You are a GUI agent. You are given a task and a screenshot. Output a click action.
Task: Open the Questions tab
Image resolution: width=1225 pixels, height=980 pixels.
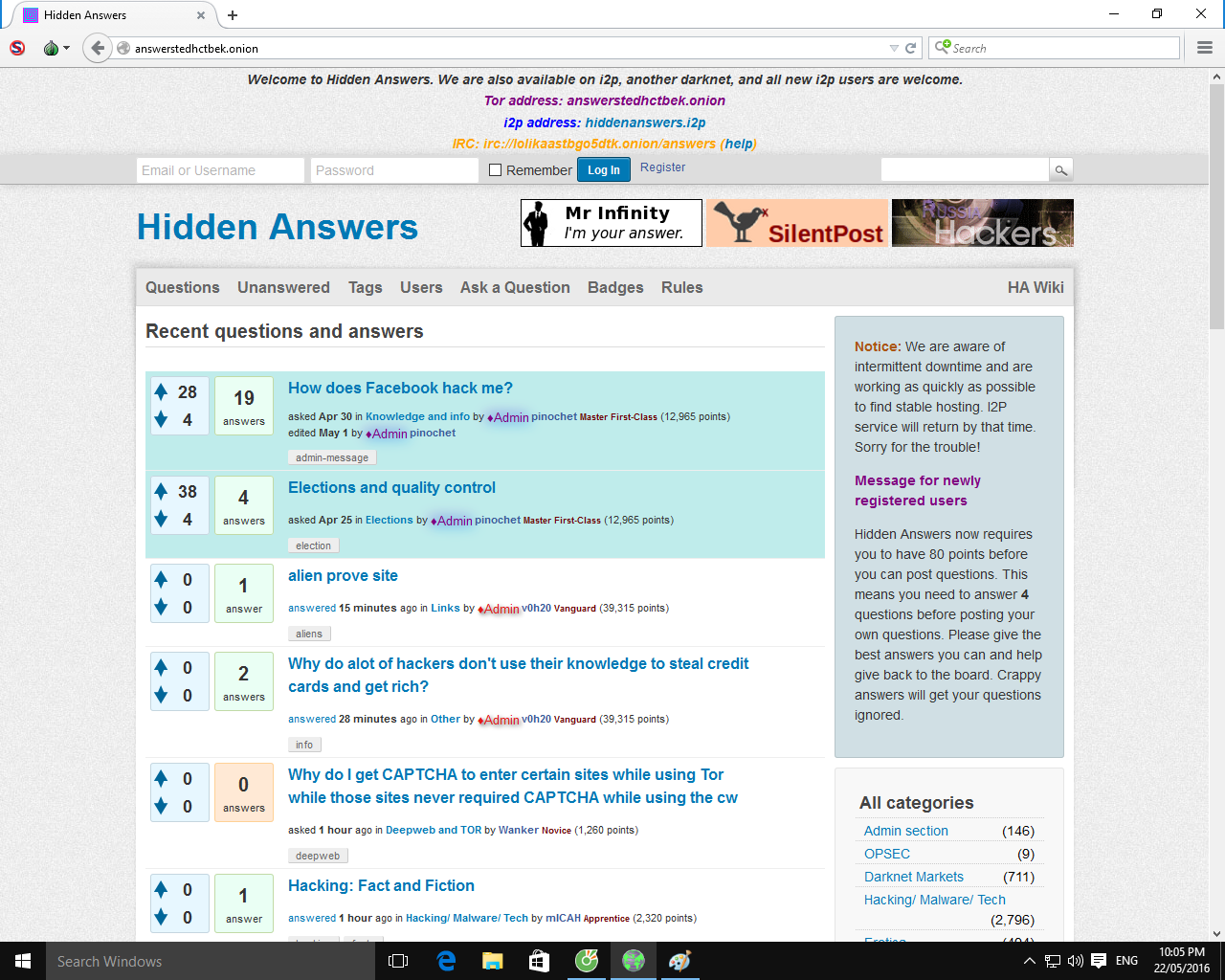coord(182,287)
